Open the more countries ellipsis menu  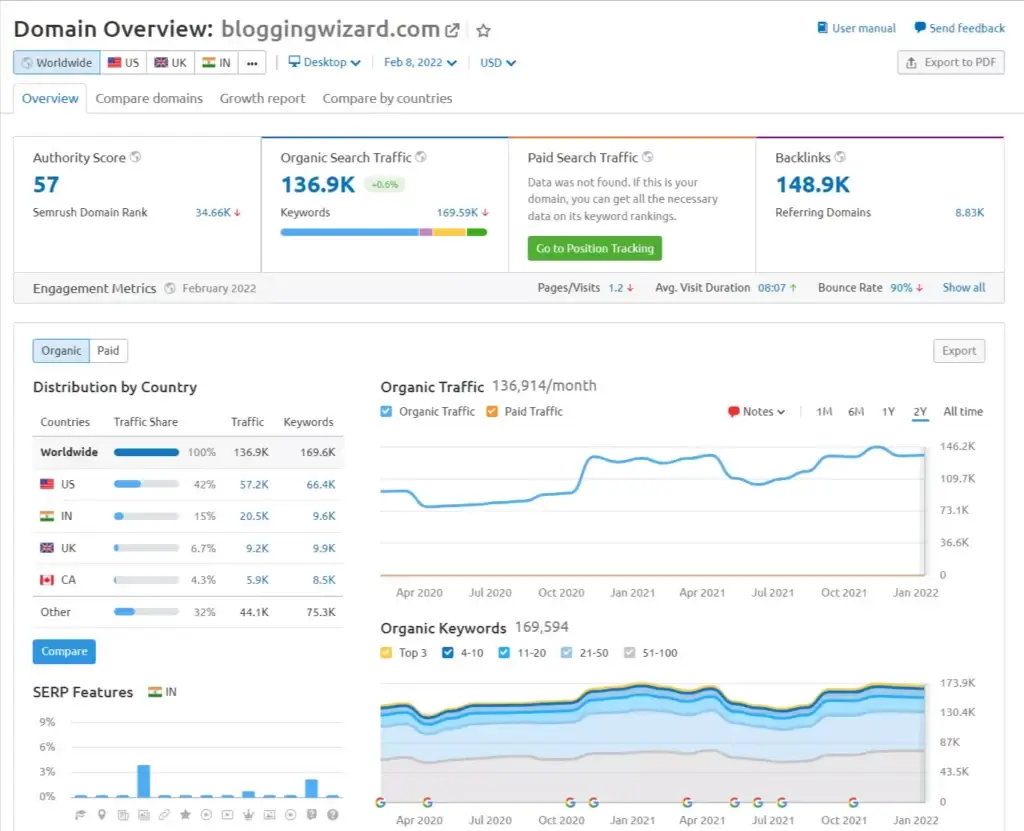pyautogui.click(x=252, y=63)
